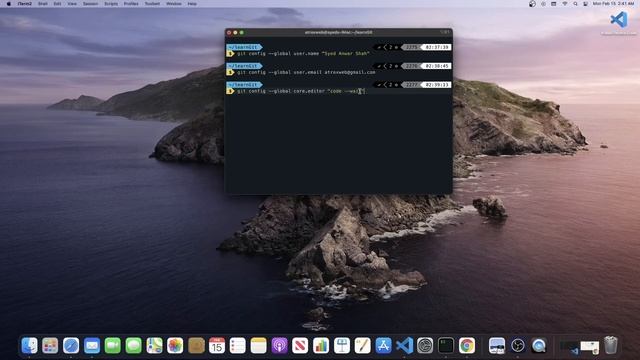The width and height of the screenshot is (640, 360).
Task: Click the git config user.email command line
Action: (x=306, y=72)
